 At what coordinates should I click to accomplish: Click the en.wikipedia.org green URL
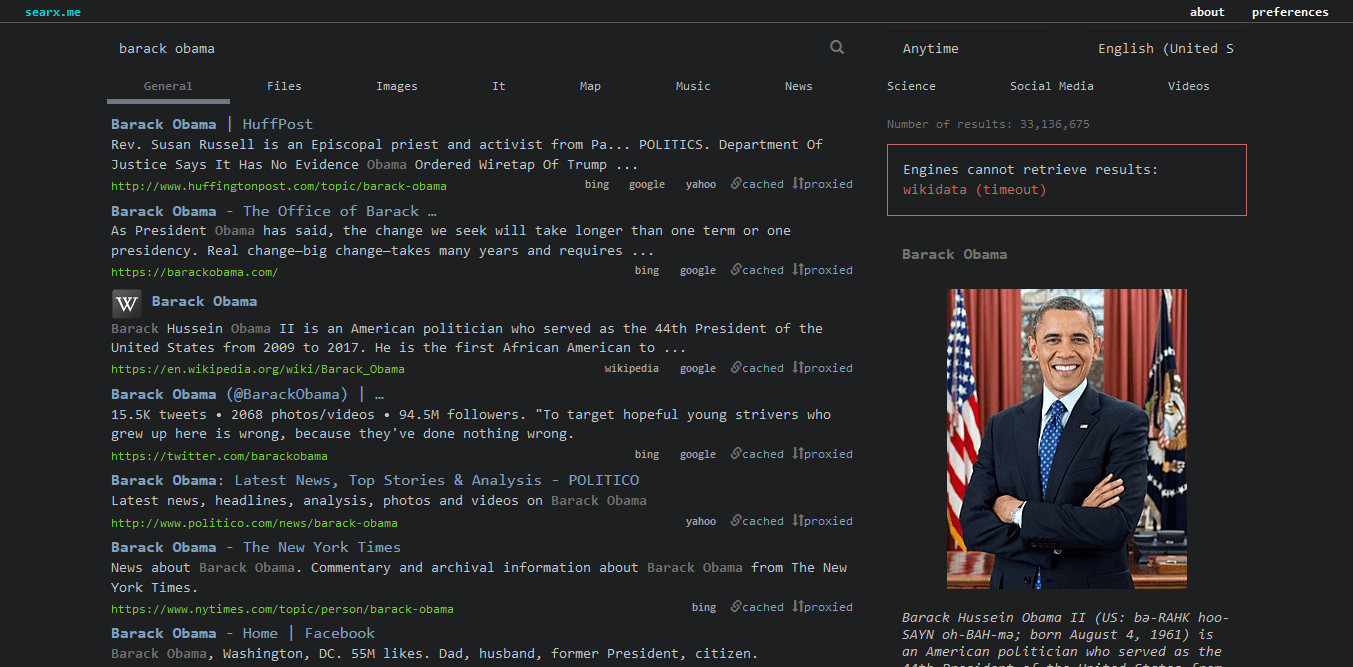258,369
